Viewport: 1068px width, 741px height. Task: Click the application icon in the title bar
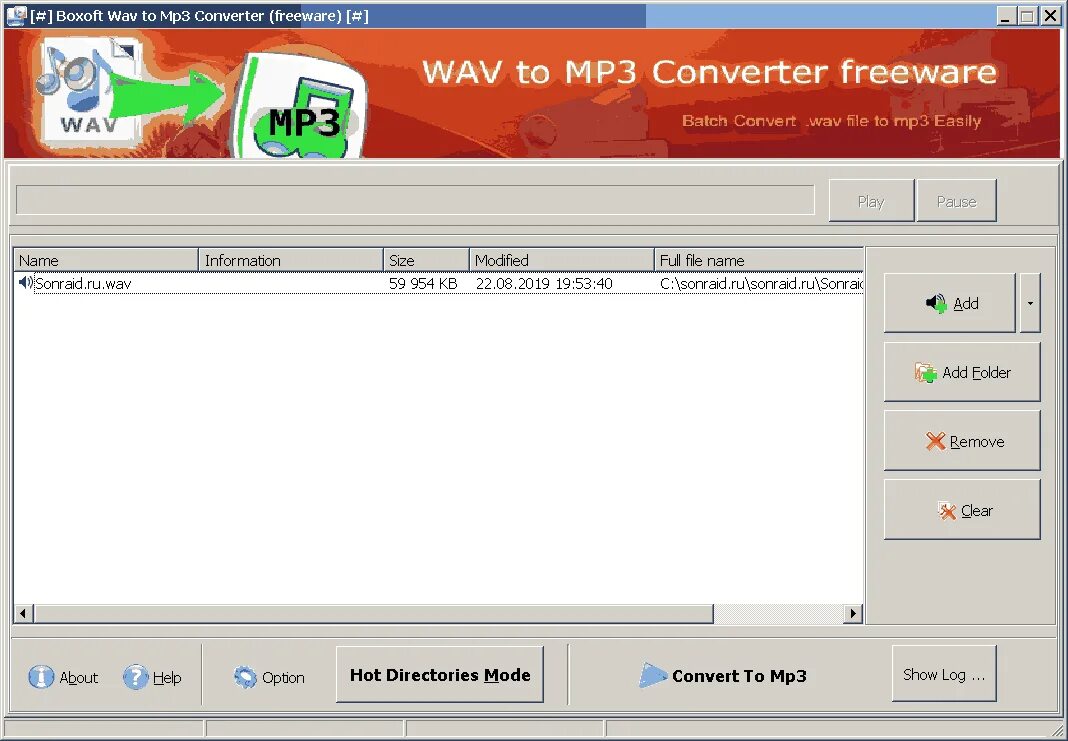coord(15,15)
